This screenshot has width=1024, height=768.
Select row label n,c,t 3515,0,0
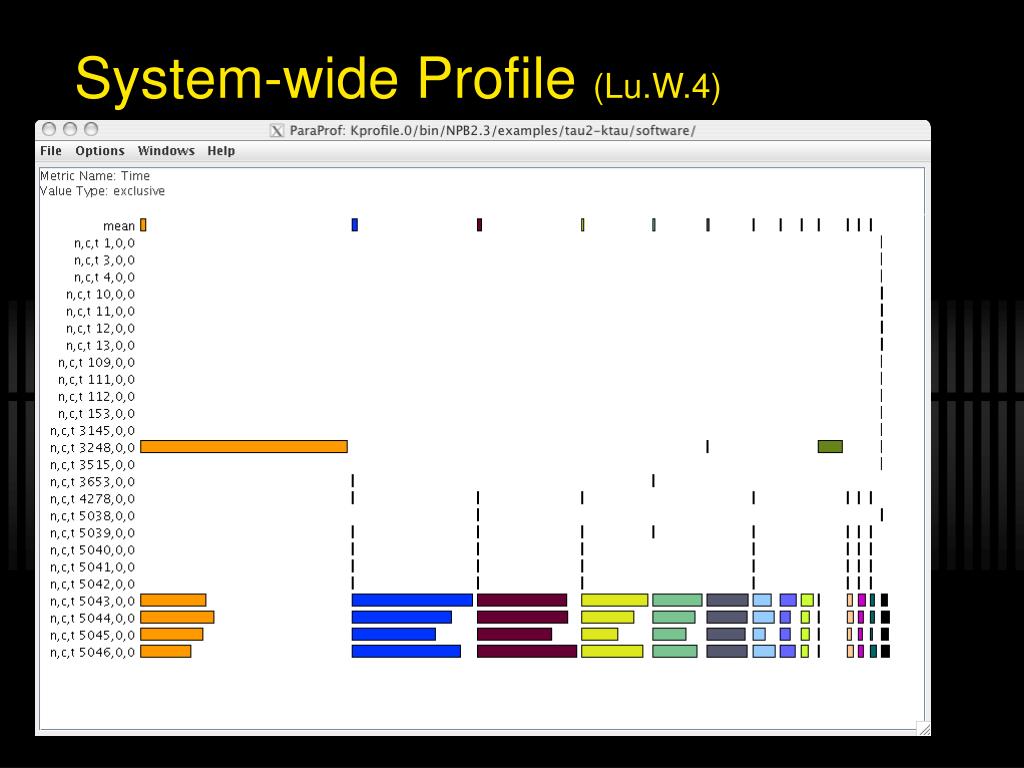tap(93, 464)
